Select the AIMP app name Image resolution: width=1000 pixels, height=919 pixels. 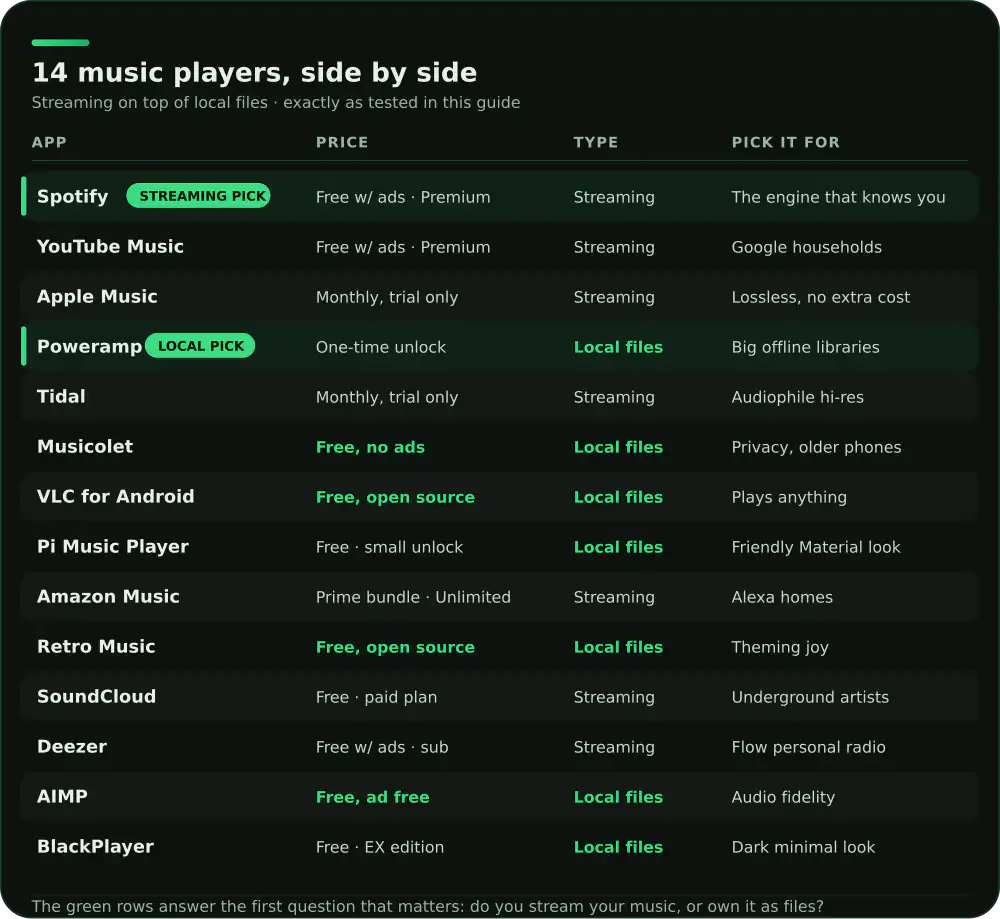point(62,796)
